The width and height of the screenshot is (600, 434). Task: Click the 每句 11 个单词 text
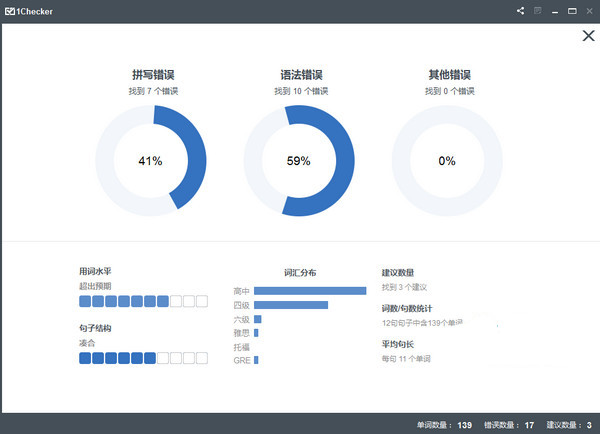tap(406, 359)
